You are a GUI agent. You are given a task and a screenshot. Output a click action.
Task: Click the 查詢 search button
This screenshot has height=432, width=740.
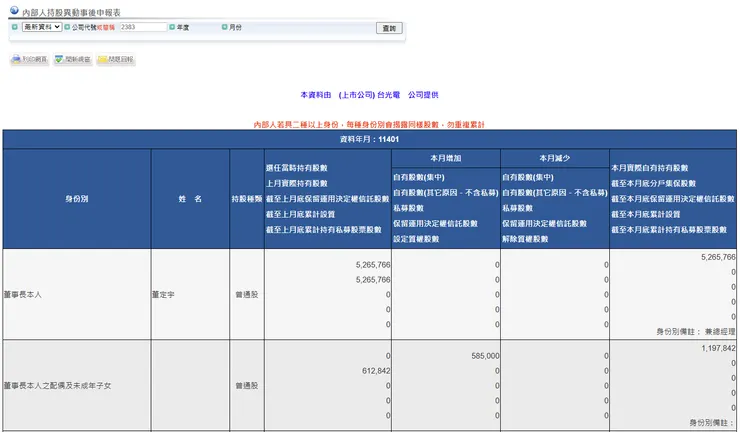pyautogui.click(x=389, y=28)
